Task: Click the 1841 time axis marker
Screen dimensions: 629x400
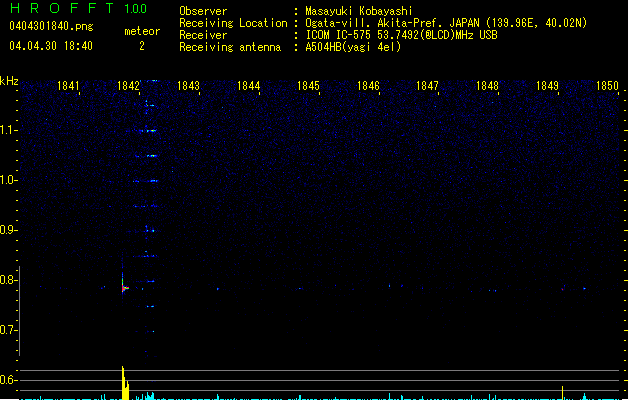Action: pos(68,86)
